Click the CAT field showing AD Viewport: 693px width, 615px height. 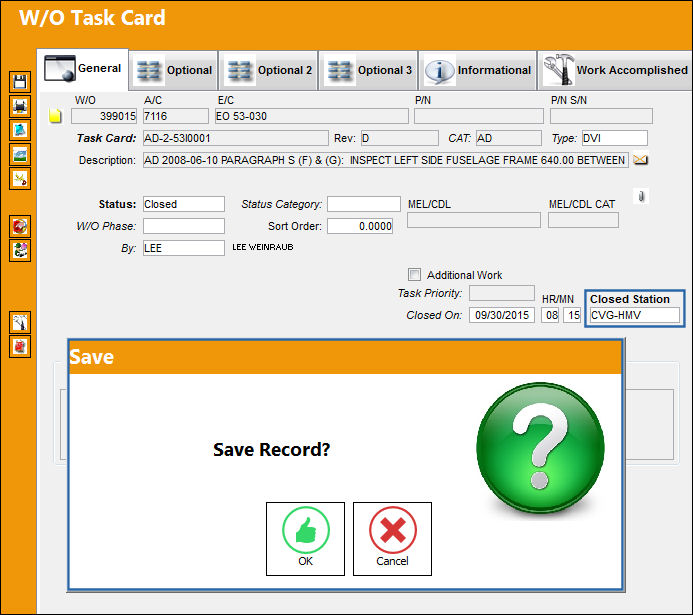[x=509, y=138]
